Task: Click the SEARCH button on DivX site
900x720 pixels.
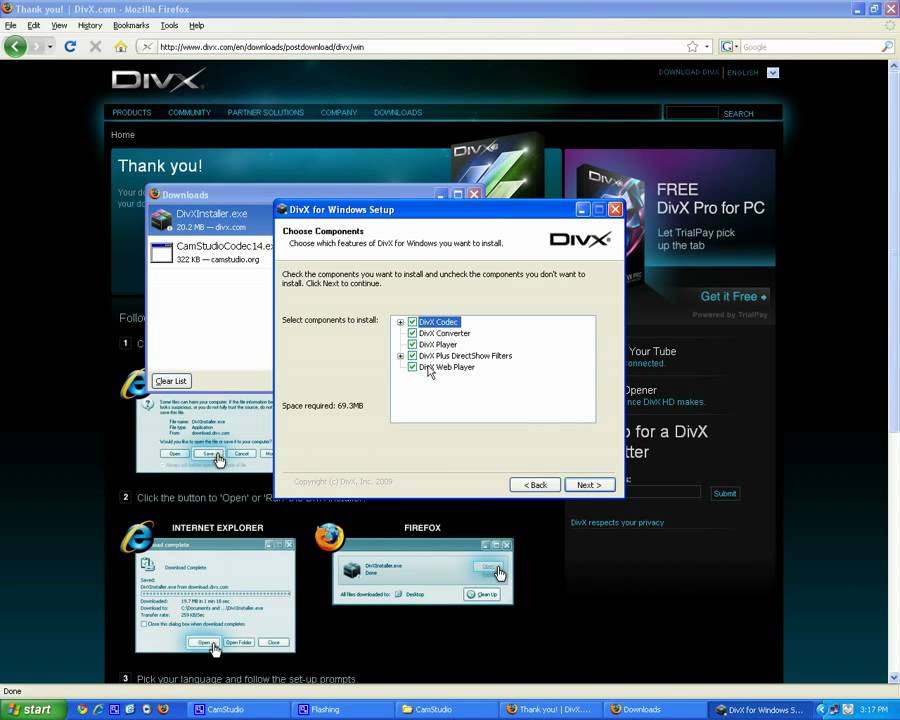Action: click(x=738, y=114)
